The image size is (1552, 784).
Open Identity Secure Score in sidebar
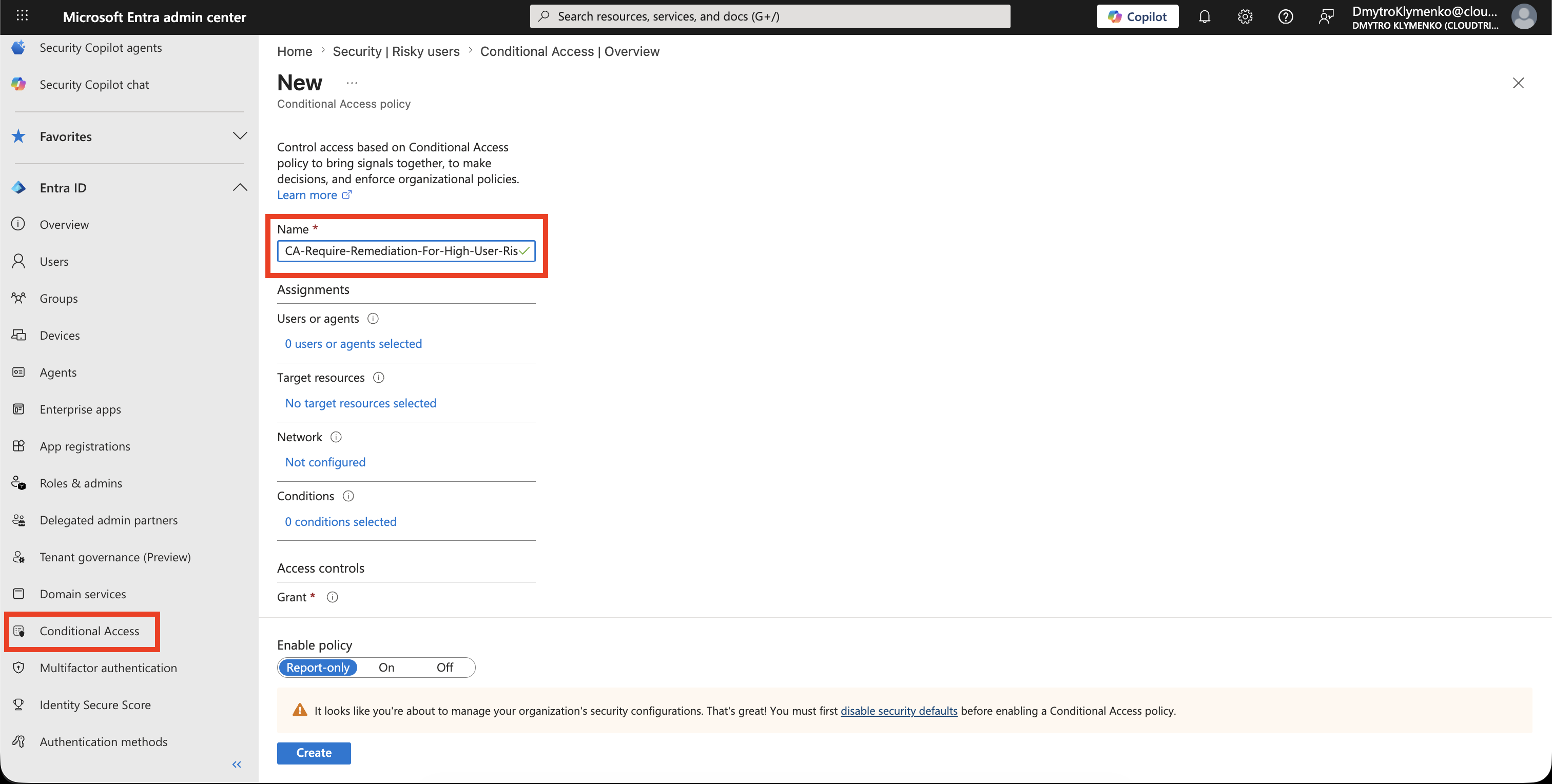click(x=95, y=704)
